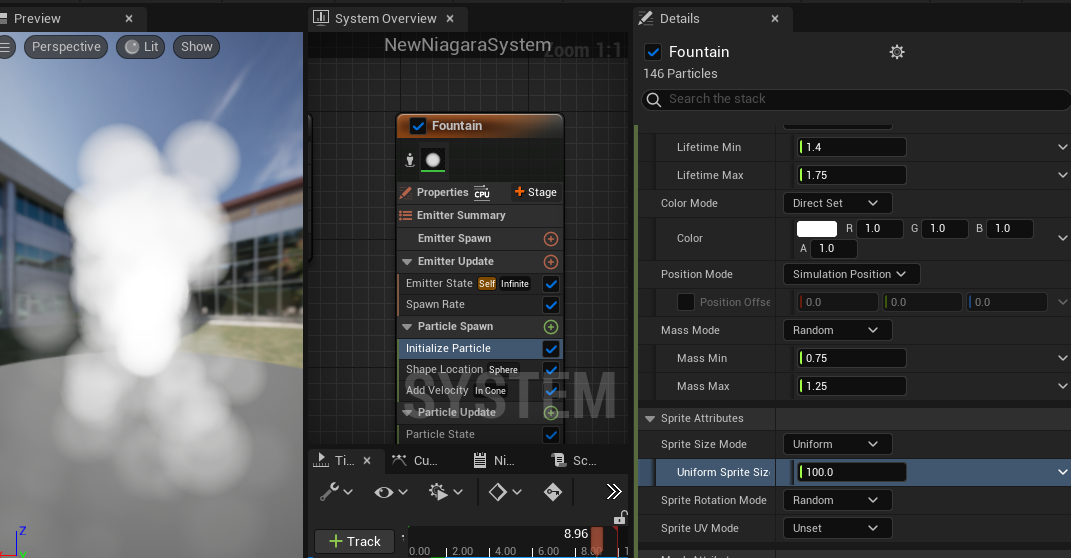Close the Timeline tab
Viewport: 1071px width, 558px height.
(367, 461)
